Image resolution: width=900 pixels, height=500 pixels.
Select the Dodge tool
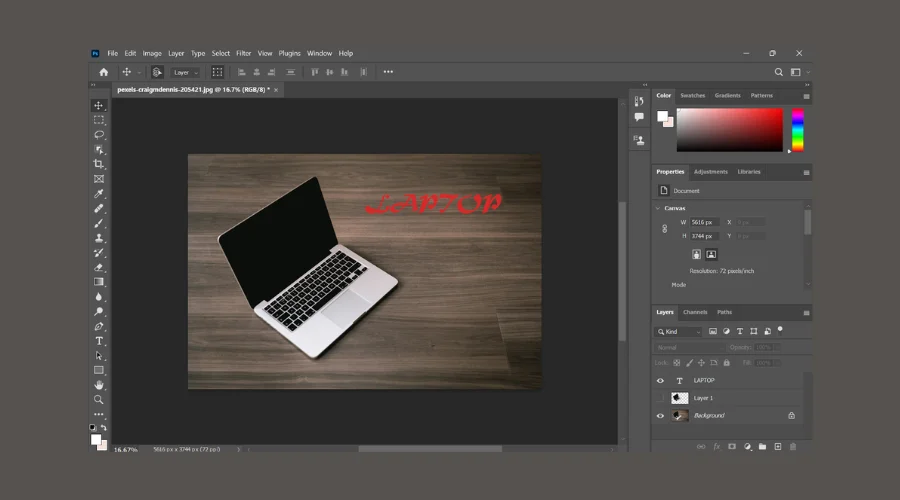tap(99, 312)
